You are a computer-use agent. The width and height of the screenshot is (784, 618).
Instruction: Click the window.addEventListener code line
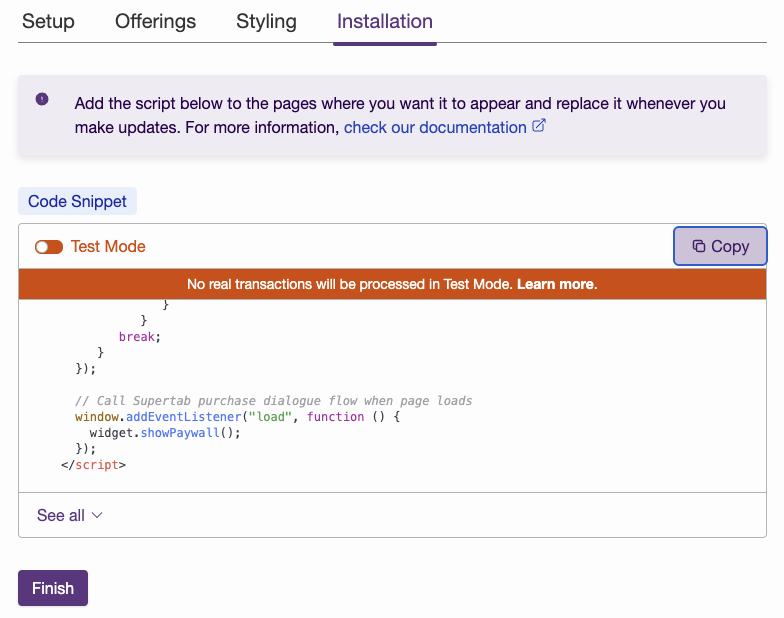pos(238,417)
